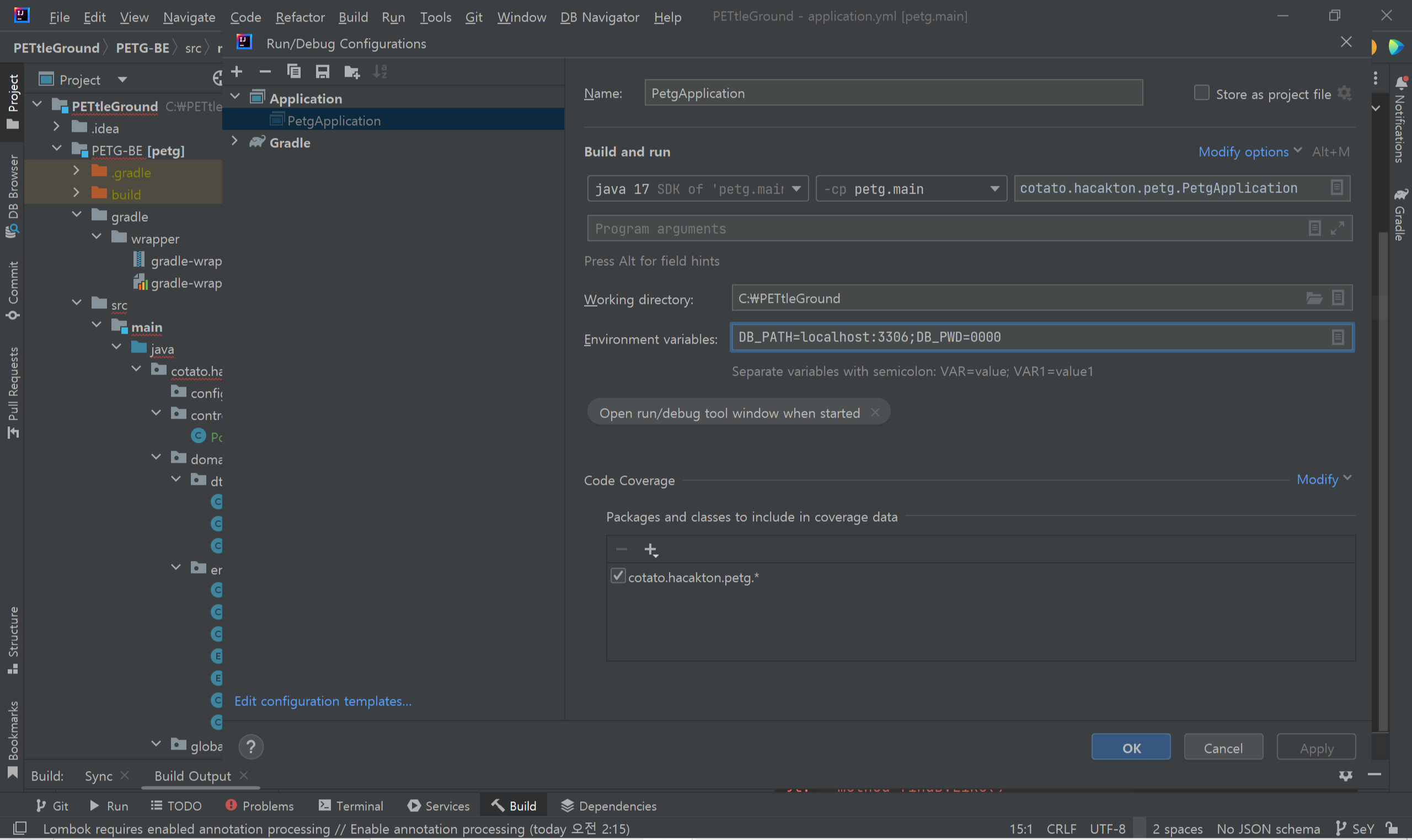Remove 'Open run/debug tool window when started' option
This screenshot has height=840, width=1412.
(x=875, y=413)
